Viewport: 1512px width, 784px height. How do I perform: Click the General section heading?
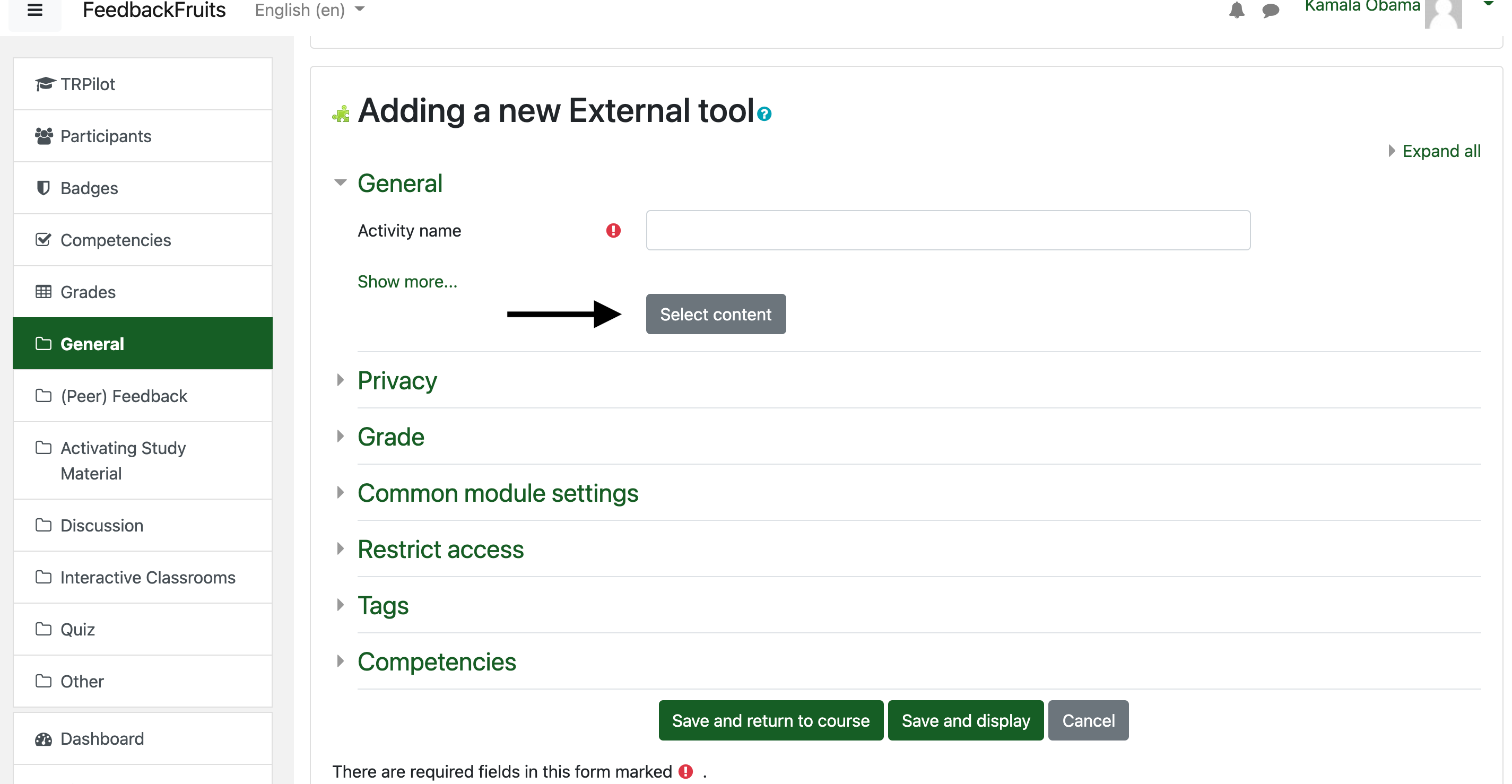pos(399,183)
